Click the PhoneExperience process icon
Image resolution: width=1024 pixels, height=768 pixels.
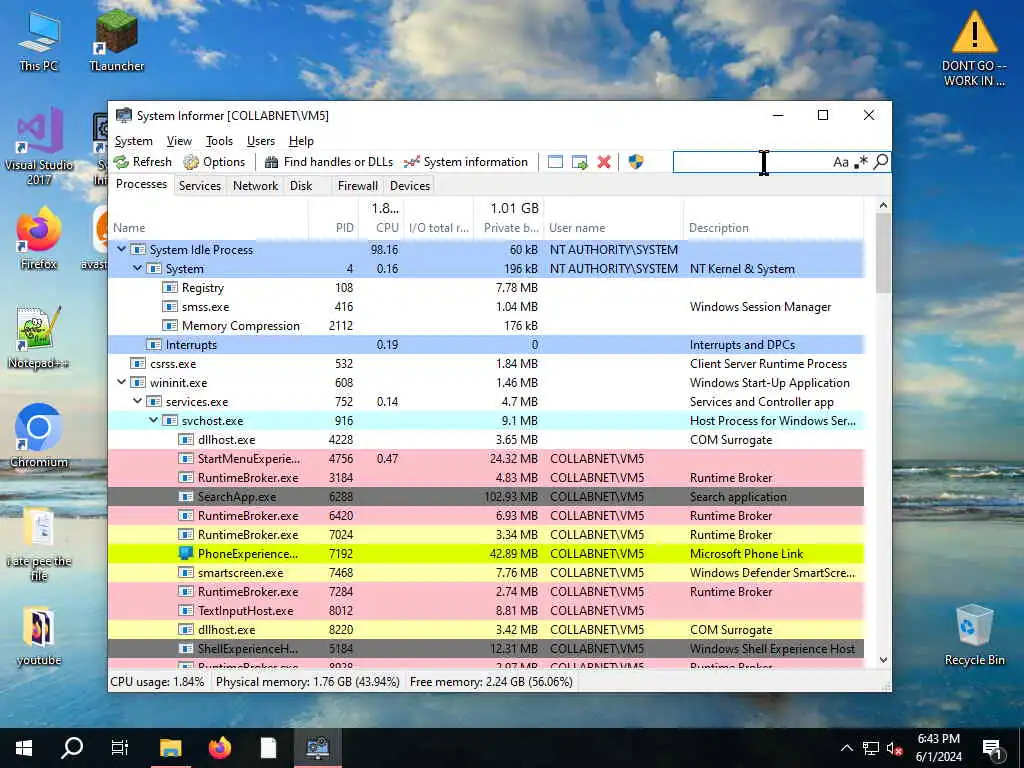pos(186,554)
